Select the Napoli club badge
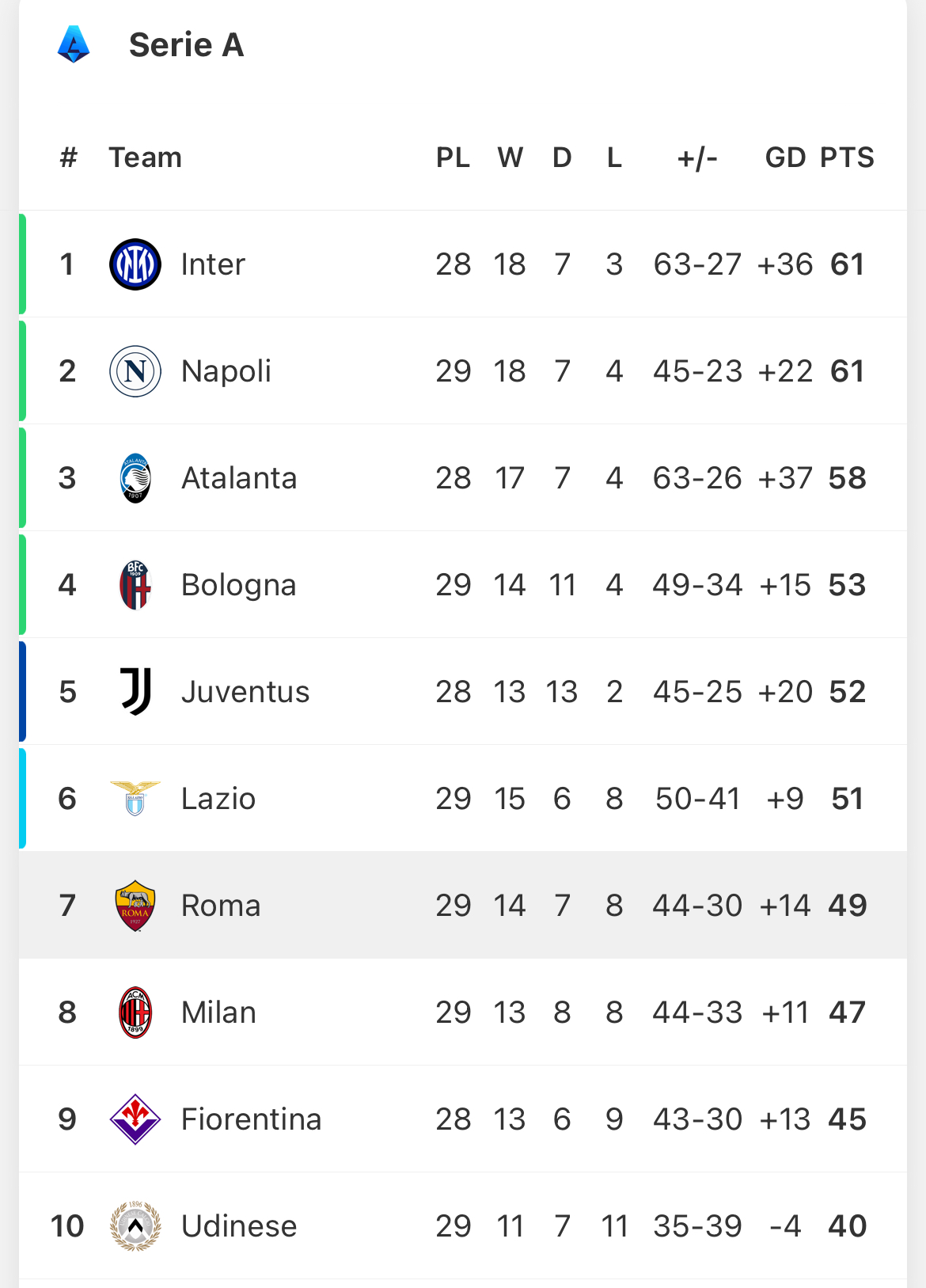 [135, 371]
